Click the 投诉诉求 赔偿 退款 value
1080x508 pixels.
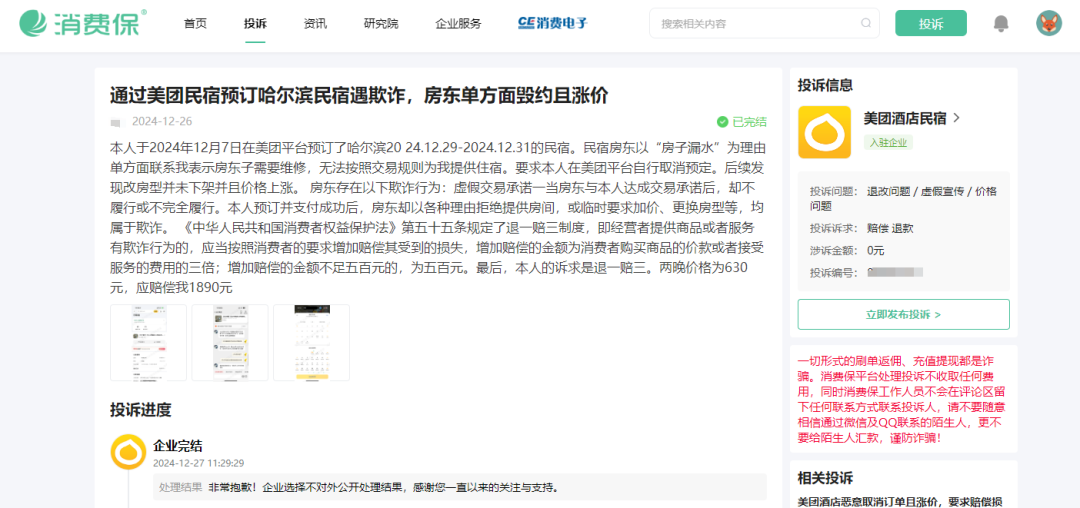coord(890,228)
